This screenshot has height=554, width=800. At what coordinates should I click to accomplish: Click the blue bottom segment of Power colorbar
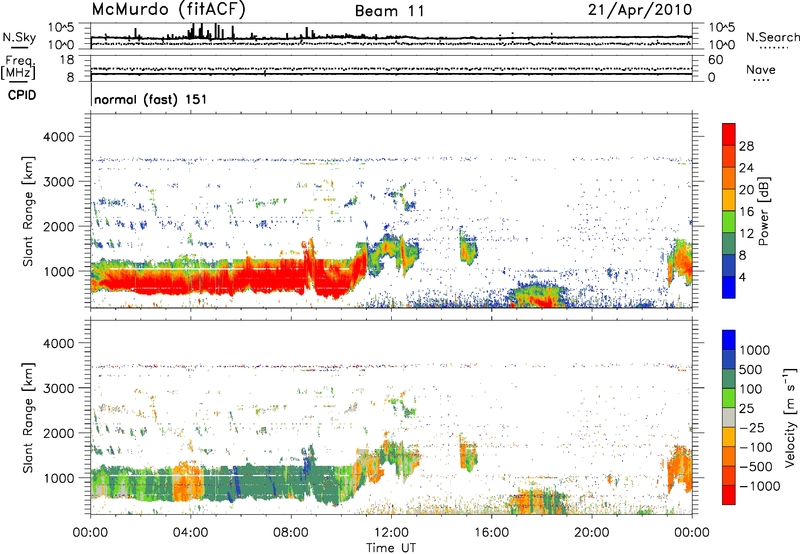pos(729,287)
